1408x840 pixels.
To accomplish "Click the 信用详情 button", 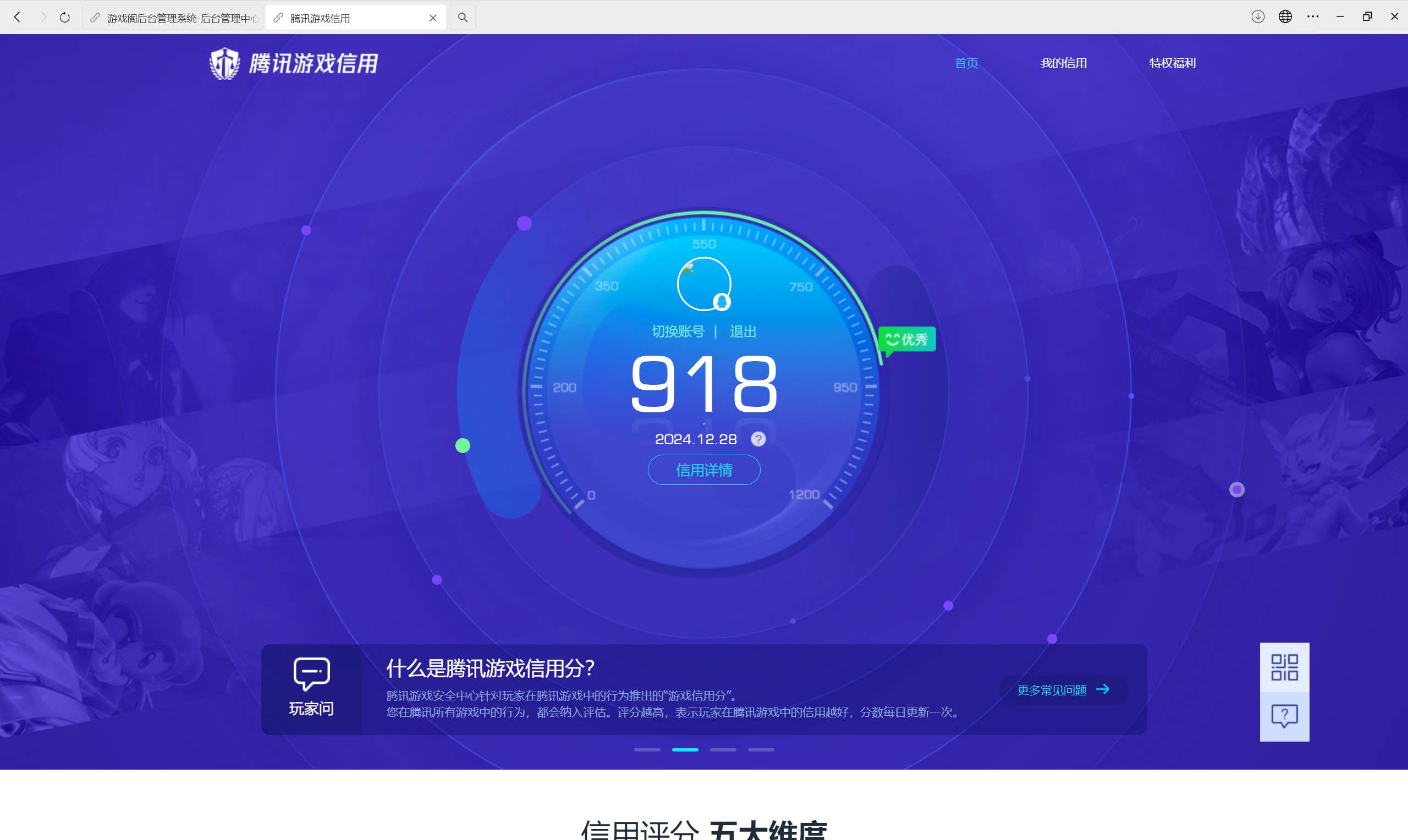I will 703,470.
